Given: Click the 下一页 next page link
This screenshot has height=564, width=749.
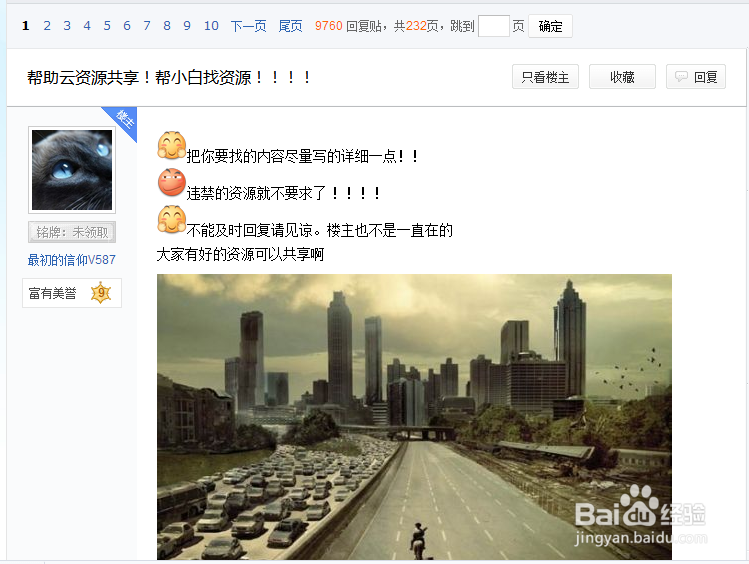Looking at the screenshot, I should 248,26.
